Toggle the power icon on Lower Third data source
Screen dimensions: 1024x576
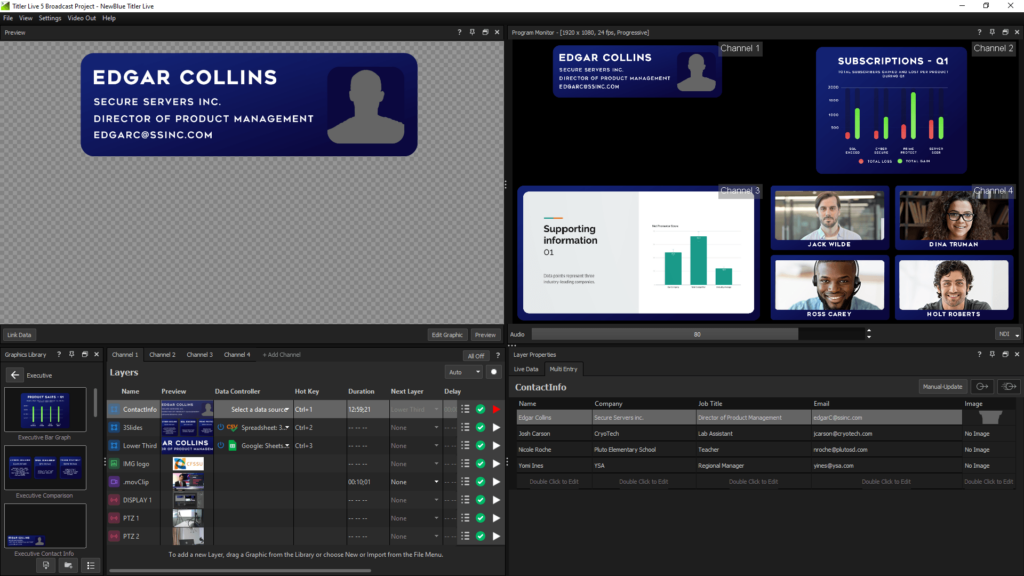point(221,446)
